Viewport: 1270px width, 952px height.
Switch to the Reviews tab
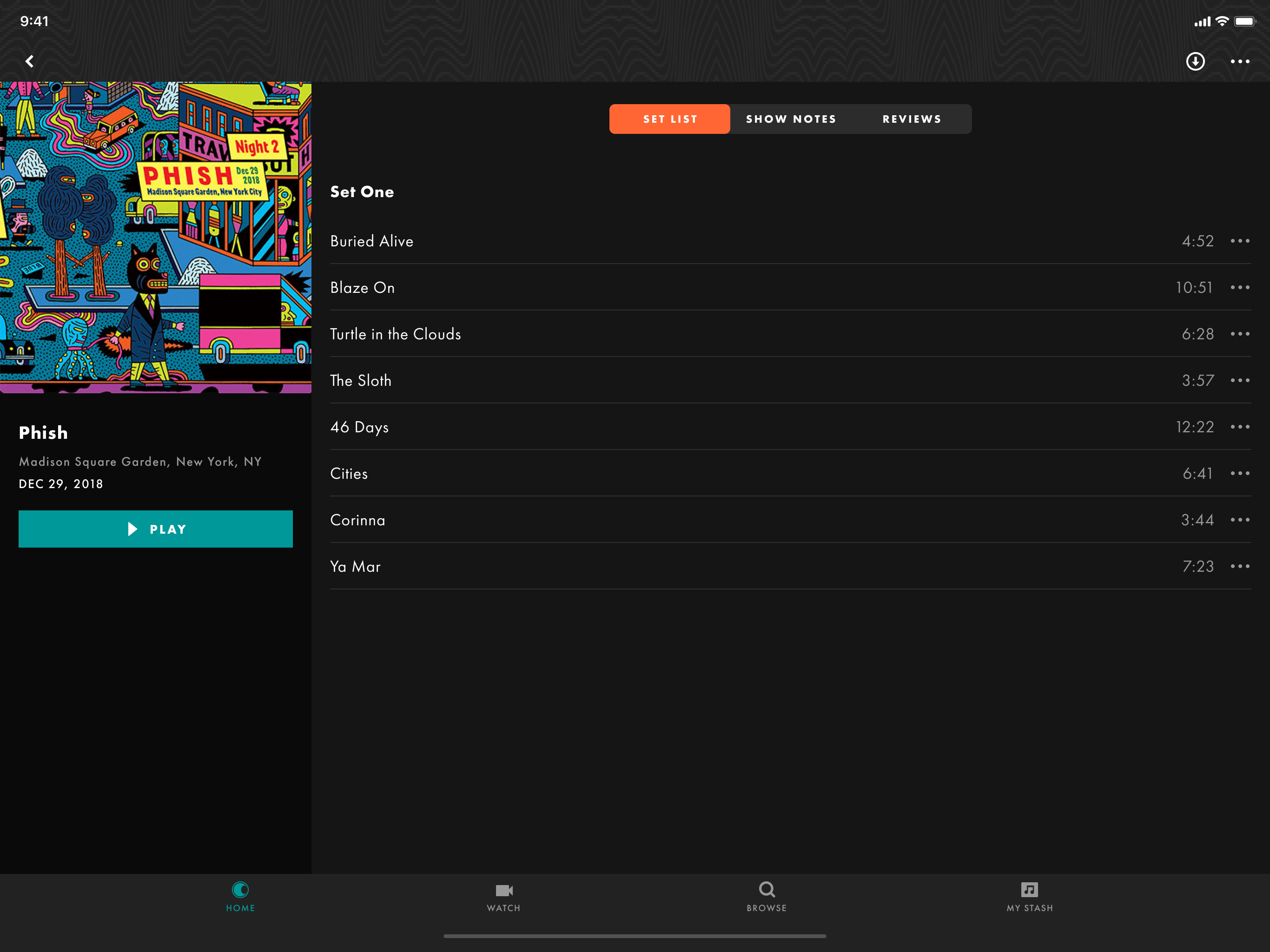912,119
